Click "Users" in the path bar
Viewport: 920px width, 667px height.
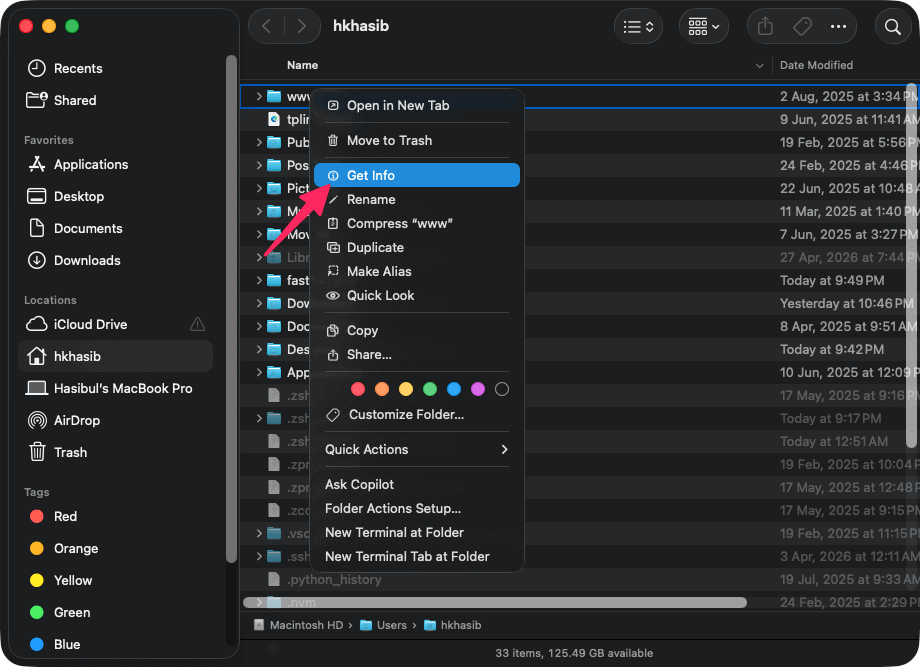(x=391, y=624)
